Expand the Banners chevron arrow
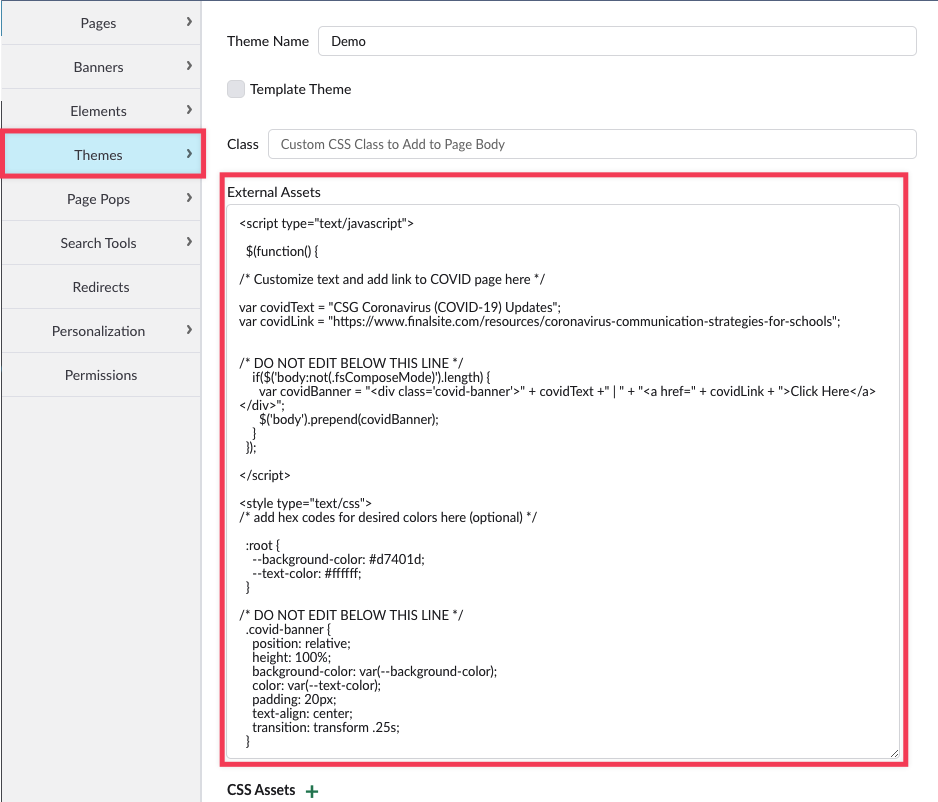The width and height of the screenshot is (938, 802). (x=189, y=66)
